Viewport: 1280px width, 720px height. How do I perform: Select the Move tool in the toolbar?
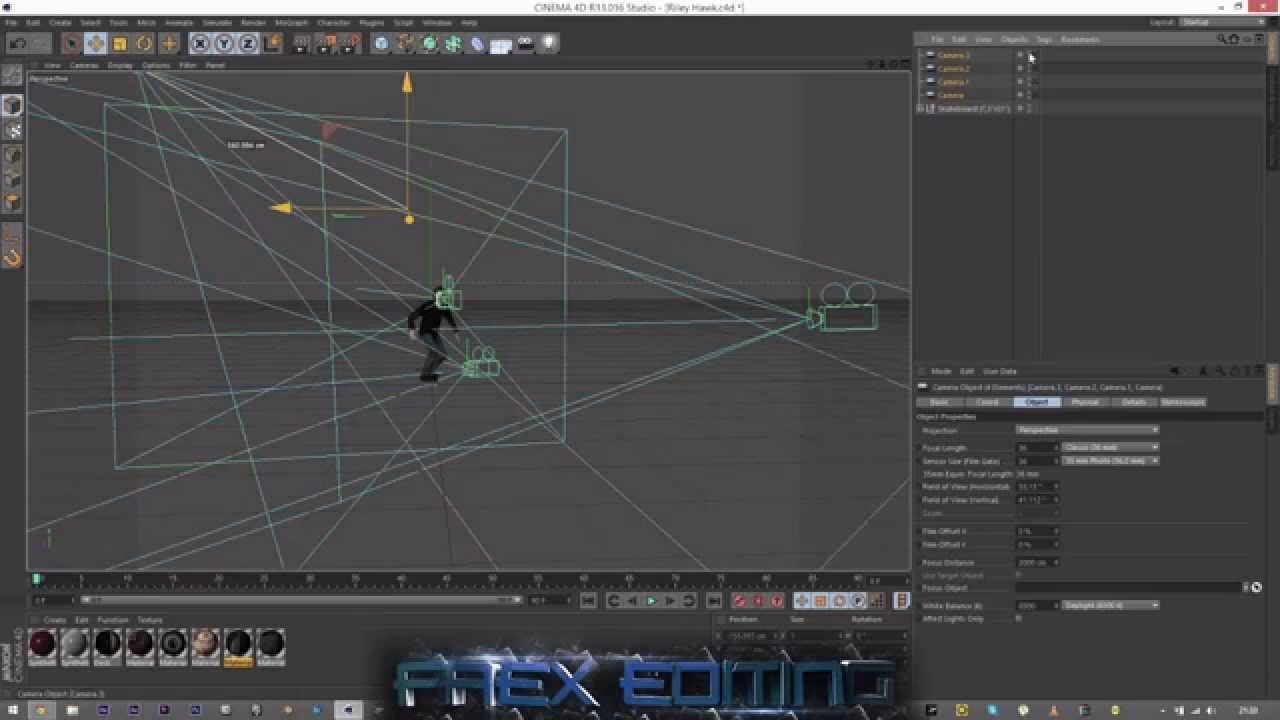pos(95,43)
